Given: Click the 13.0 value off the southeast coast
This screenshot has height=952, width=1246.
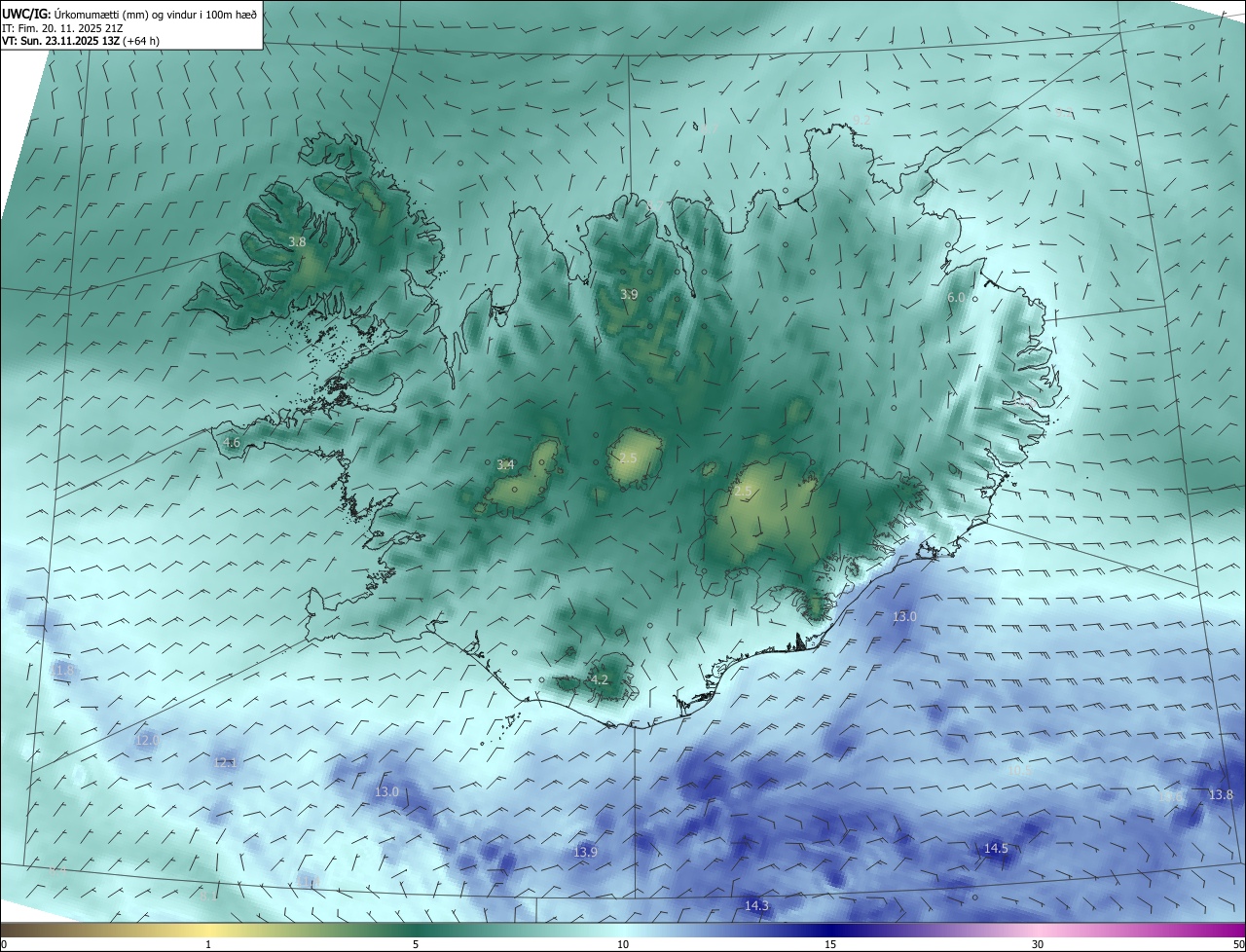Looking at the screenshot, I should (904, 616).
